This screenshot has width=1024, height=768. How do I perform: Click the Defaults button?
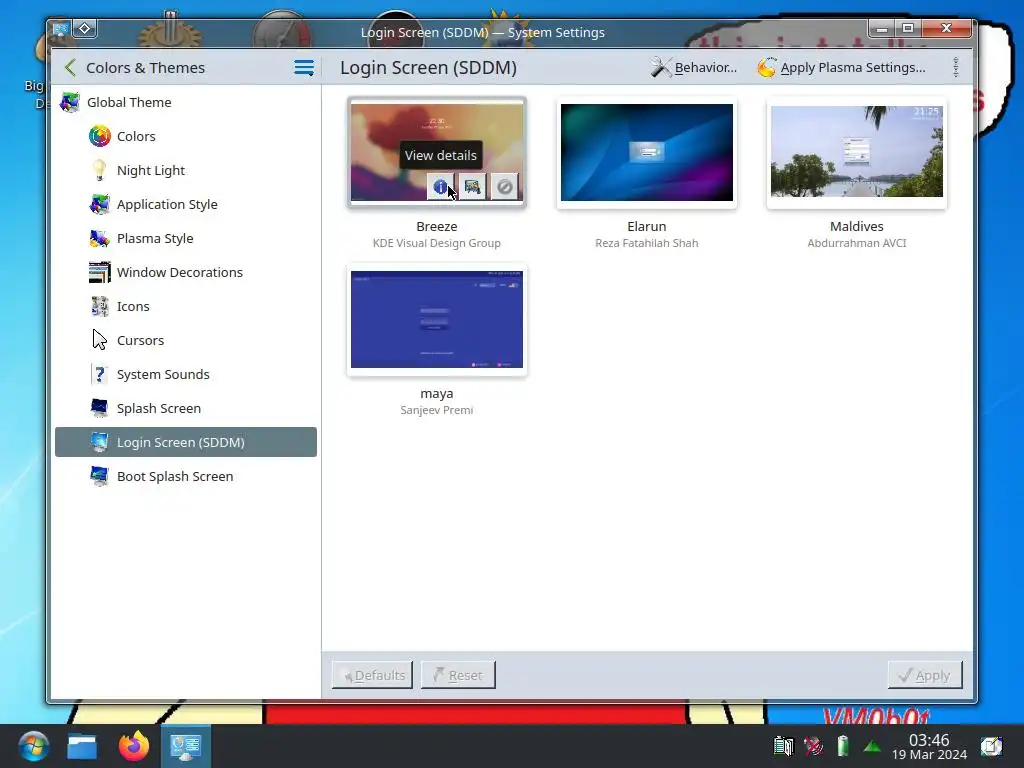point(372,675)
